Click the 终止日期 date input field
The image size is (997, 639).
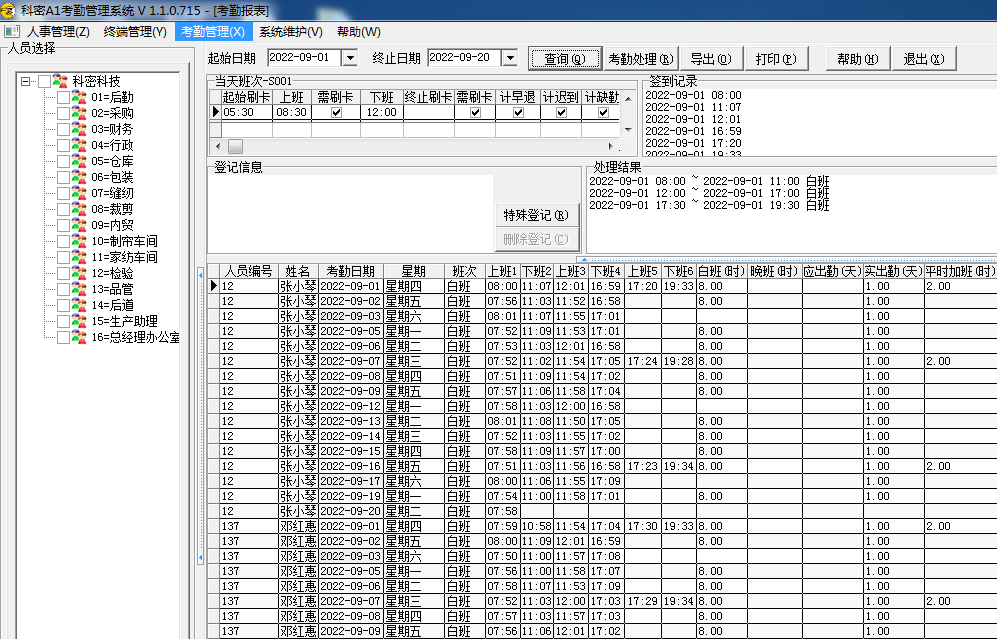[x=465, y=58]
